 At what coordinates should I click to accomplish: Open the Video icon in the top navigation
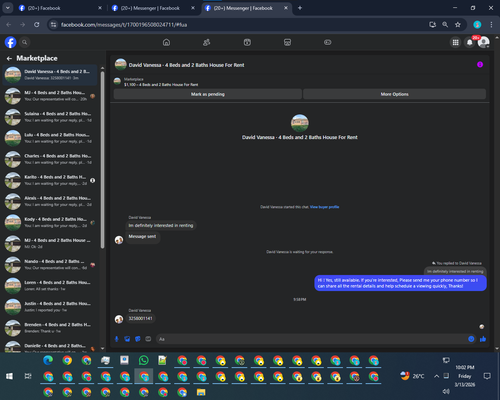[x=247, y=42]
